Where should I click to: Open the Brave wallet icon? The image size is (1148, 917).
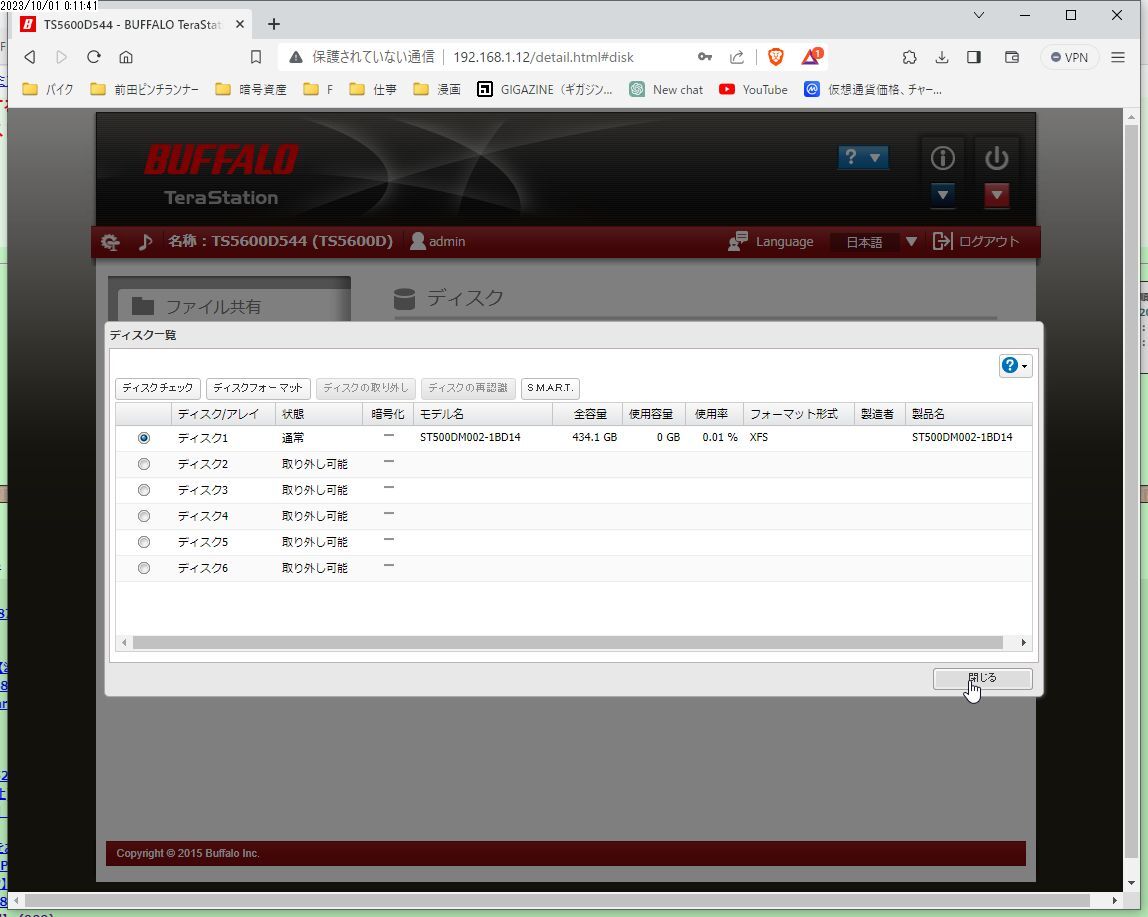pos(1012,57)
